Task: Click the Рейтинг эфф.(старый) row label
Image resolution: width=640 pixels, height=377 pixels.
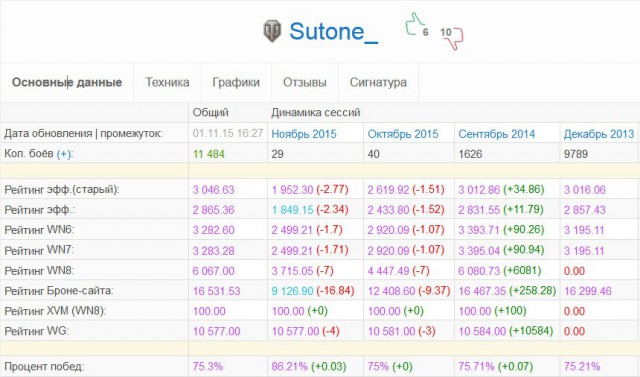Action: (62, 190)
